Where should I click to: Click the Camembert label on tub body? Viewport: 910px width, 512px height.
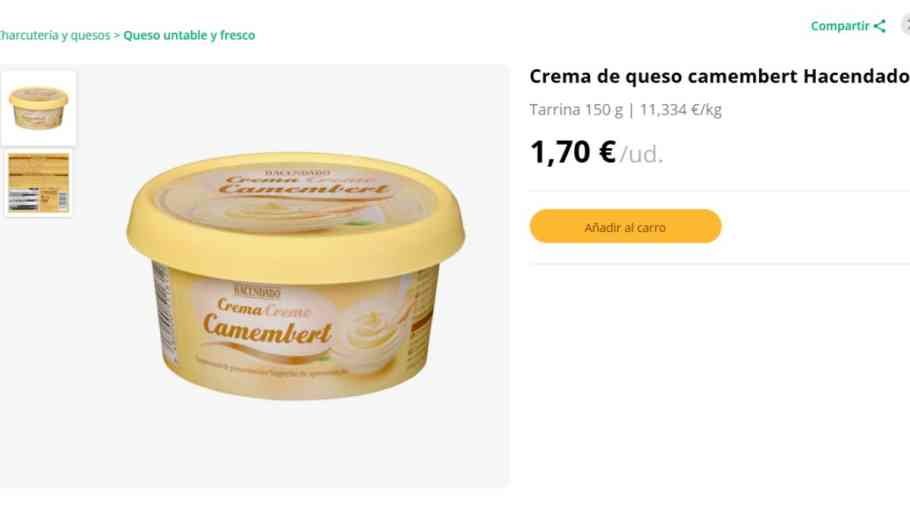(268, 329)
